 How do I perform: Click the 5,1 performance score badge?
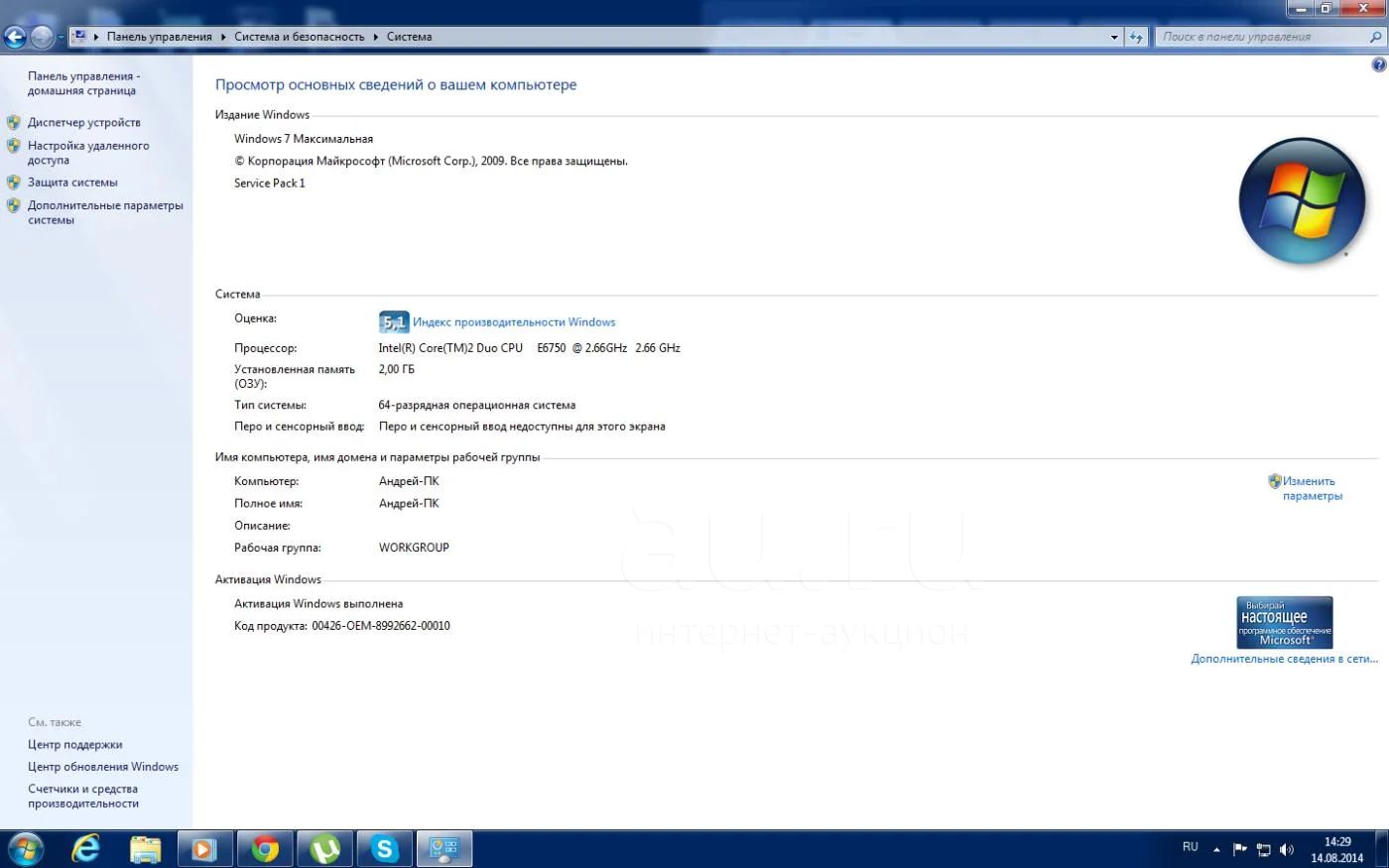click(394, 322)
